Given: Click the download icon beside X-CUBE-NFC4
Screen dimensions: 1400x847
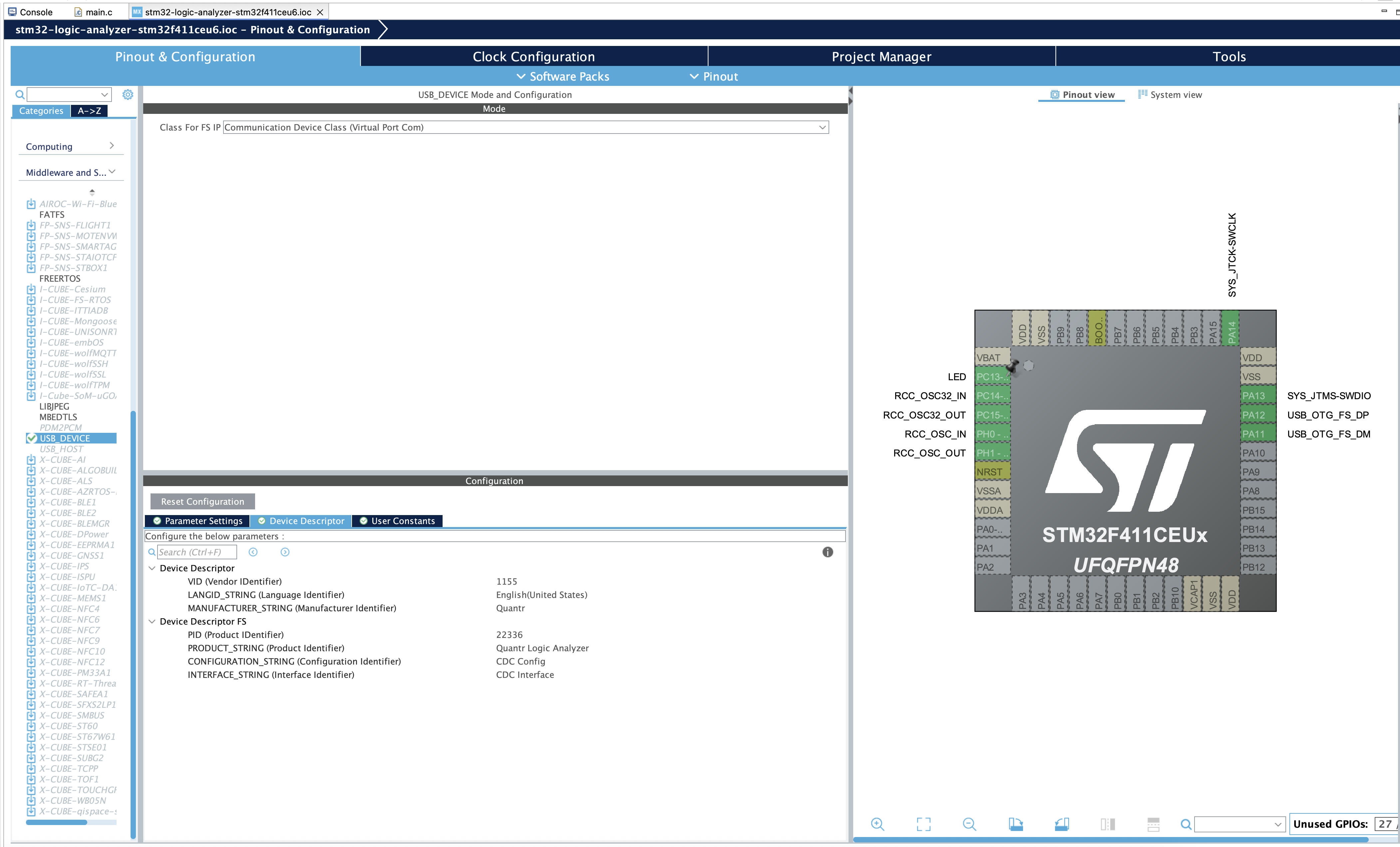Looking at the screenshot, I should 31,609.
